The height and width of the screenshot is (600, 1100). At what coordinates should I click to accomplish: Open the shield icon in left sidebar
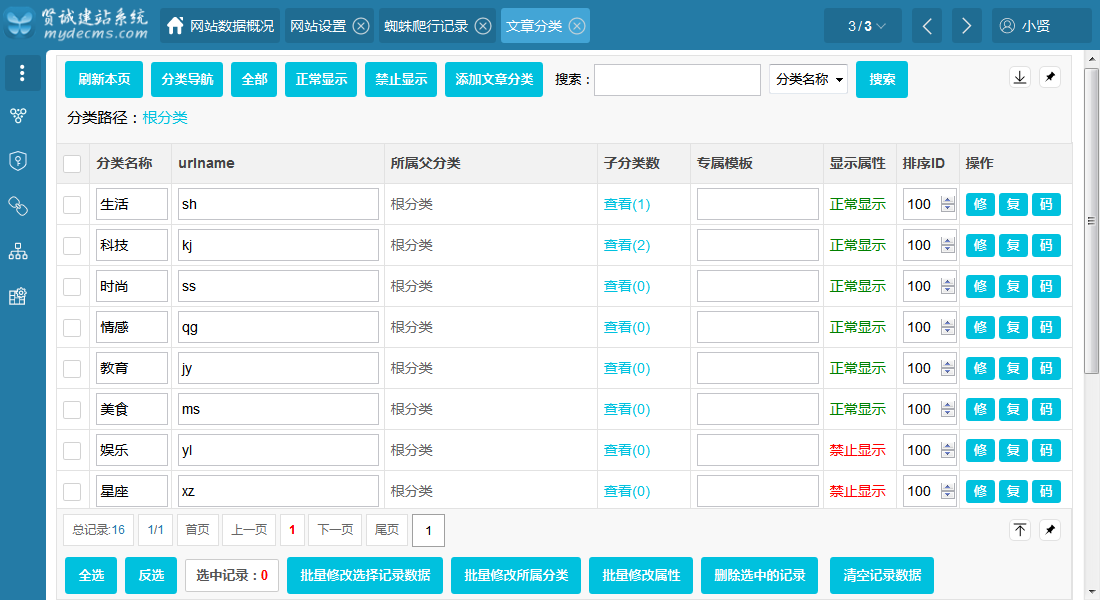(18, 161)
